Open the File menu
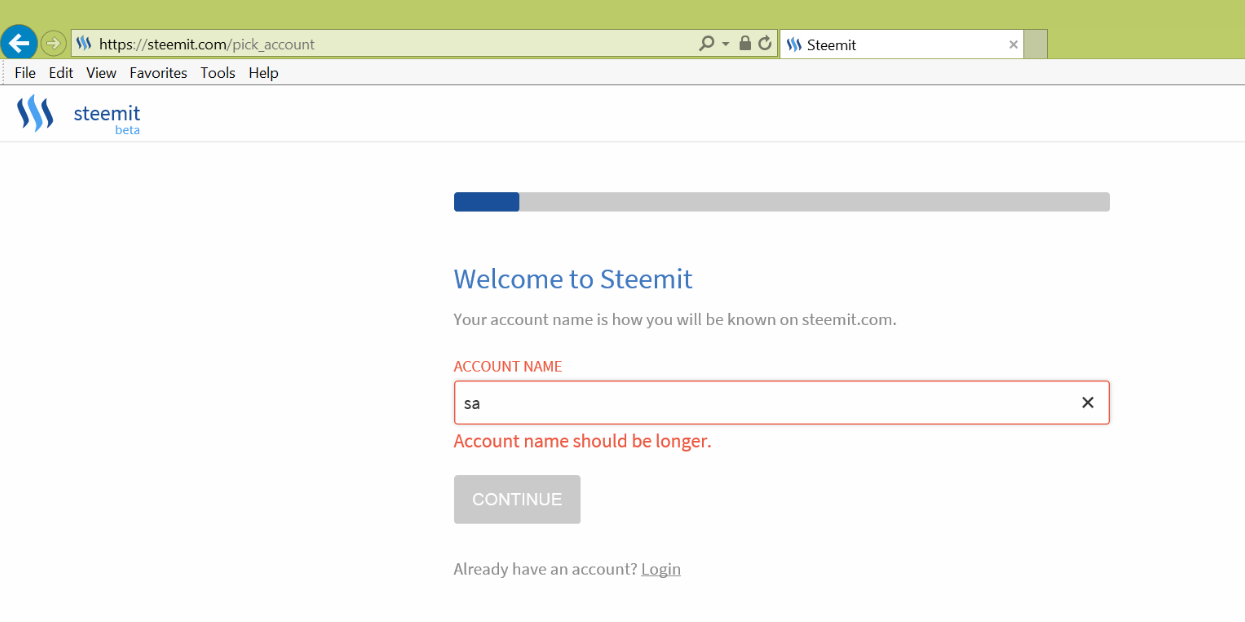The width and height of the screenshot is (1245, 622). [25, 73]
